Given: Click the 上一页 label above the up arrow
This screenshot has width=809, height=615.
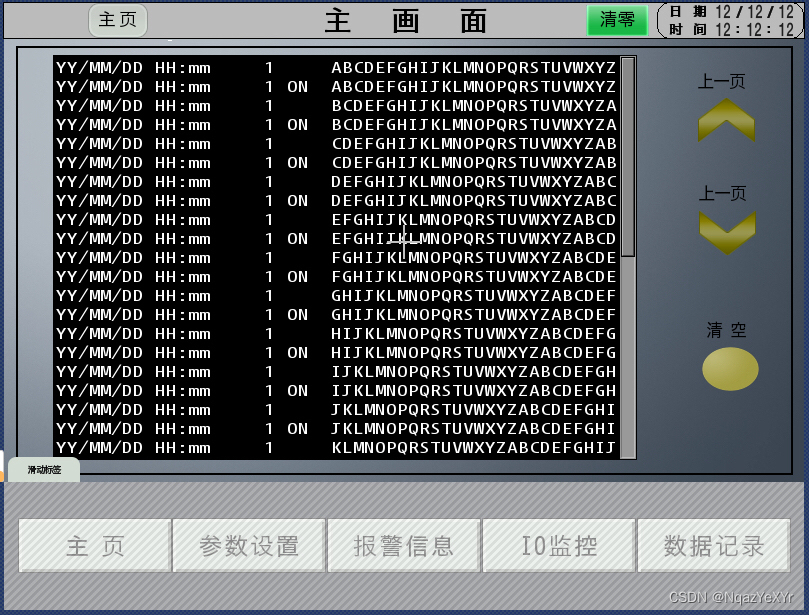Looking at the screenshot, I should click(722, 81).
